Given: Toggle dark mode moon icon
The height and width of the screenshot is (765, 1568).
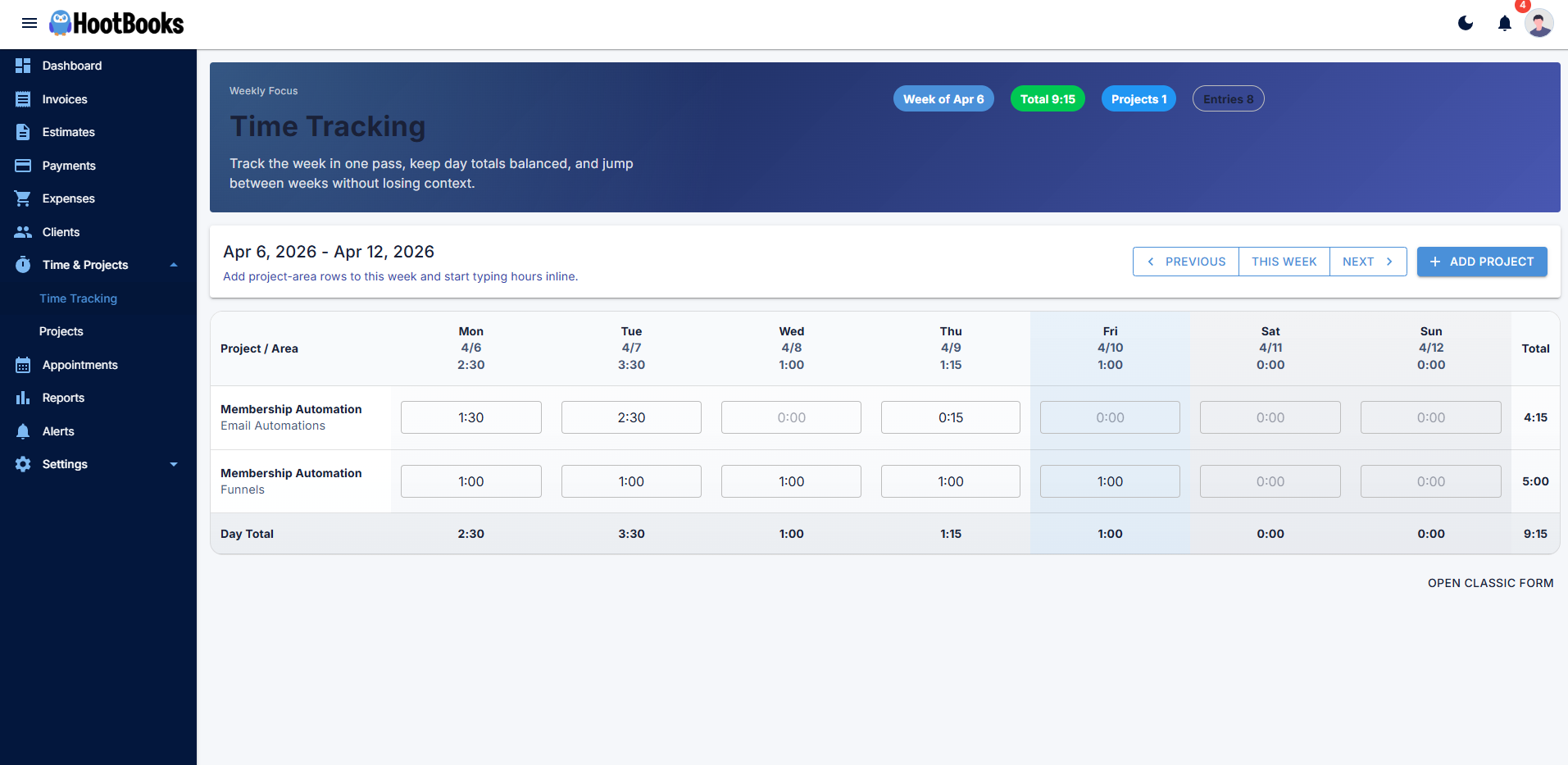Looking at the screenshot, I should pos(1466,23).
